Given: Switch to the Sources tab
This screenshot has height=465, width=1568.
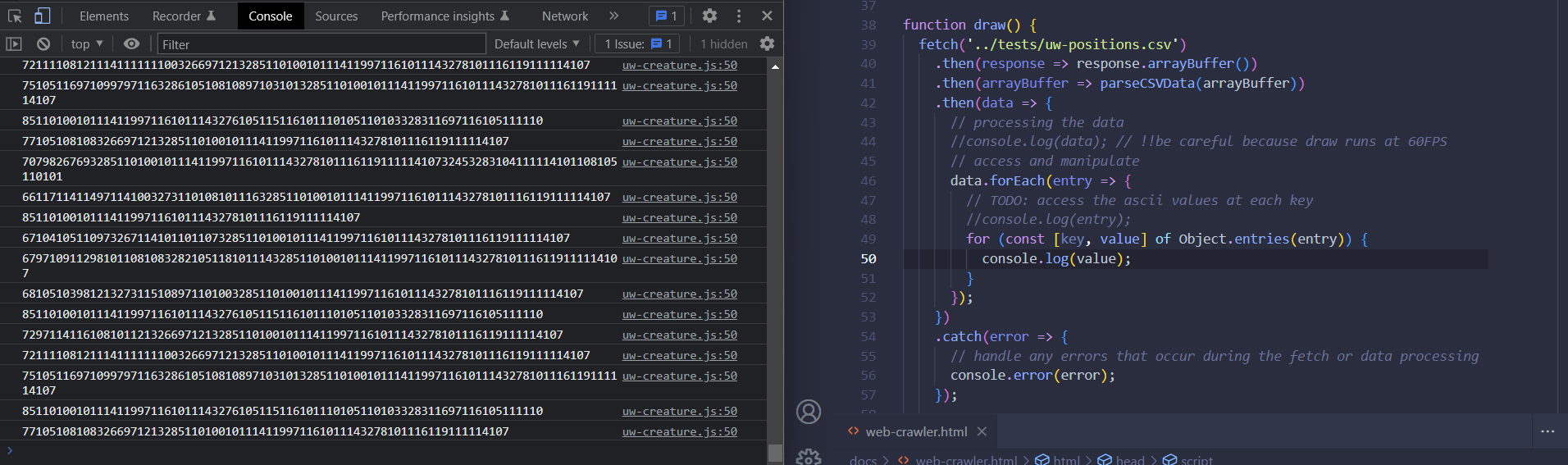Looking at the screenshot, I should click(x=336, y=16).
